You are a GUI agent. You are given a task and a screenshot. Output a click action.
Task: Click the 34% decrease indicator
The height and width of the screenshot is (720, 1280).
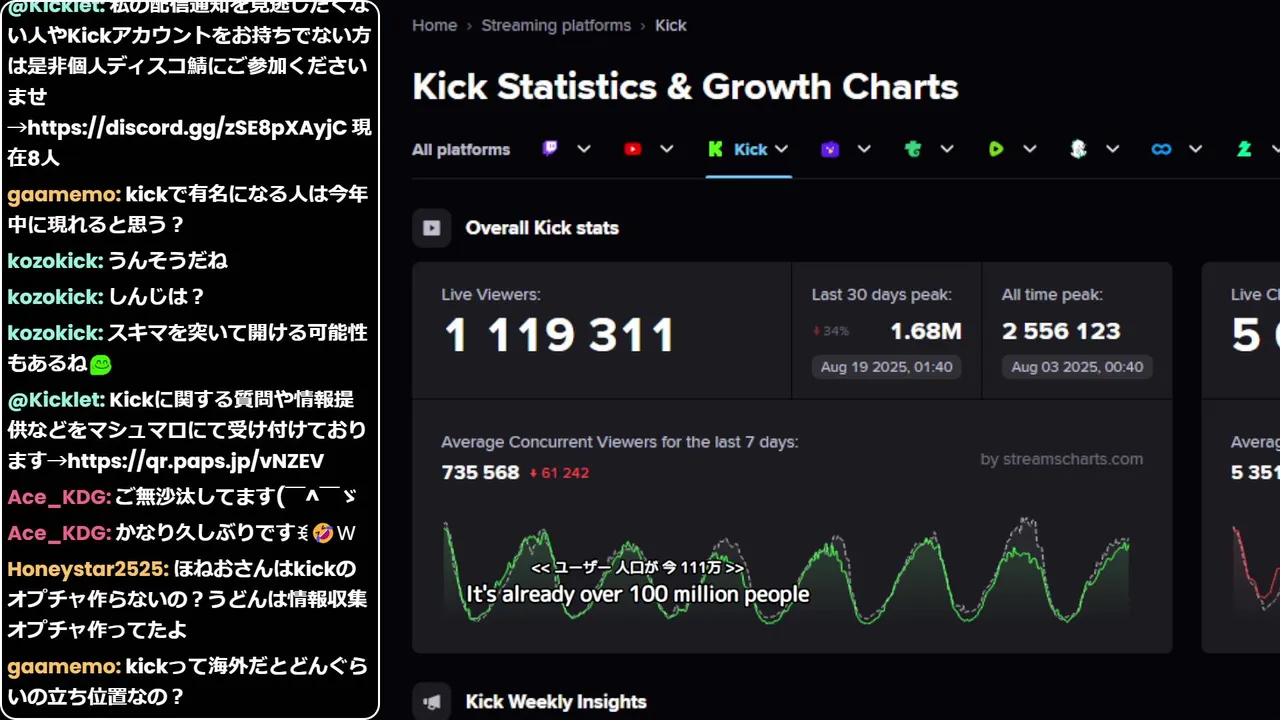coord(831,331)
